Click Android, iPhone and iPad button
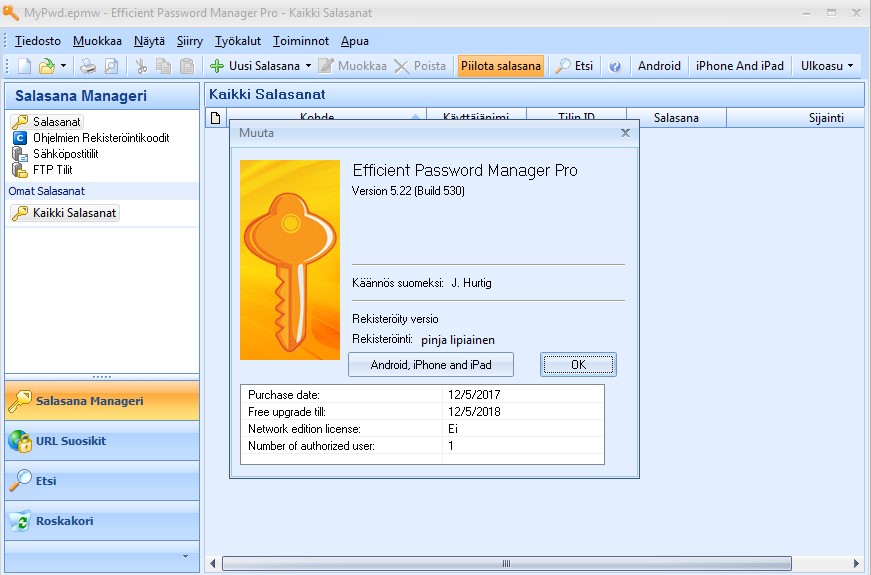 click(431, 364)
